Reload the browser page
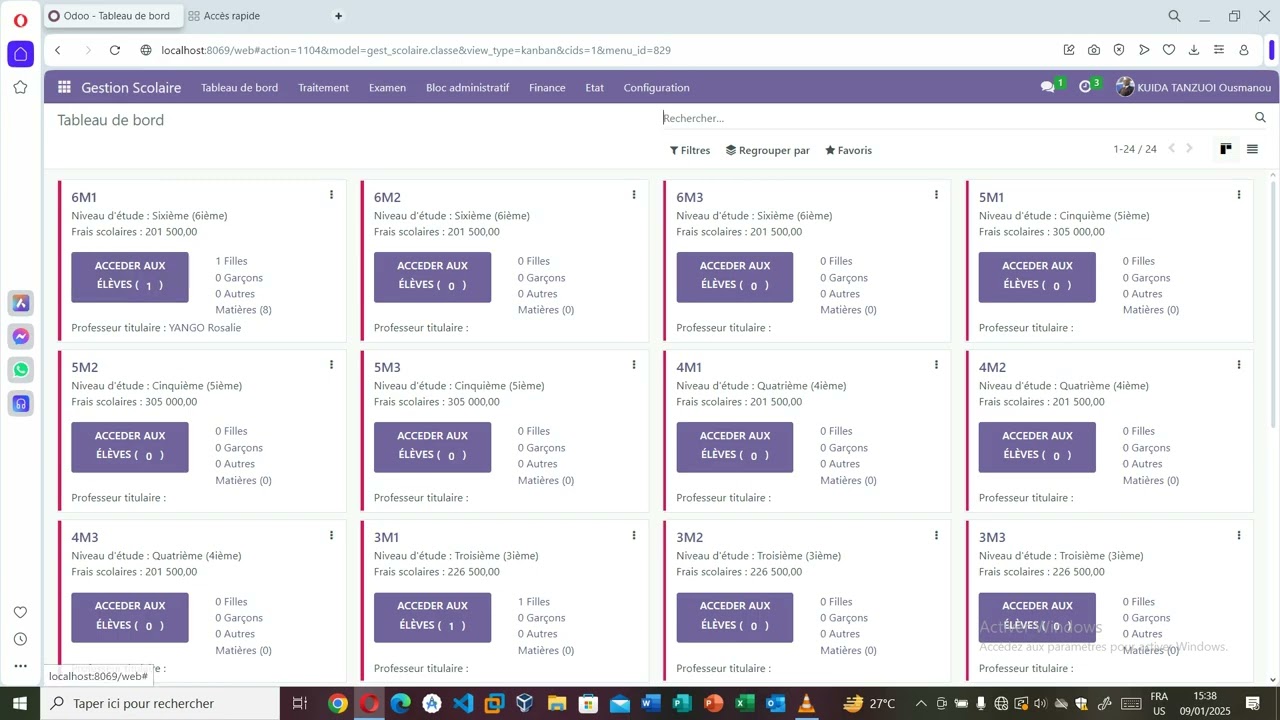1280x720 pixels. click(115, 50)
